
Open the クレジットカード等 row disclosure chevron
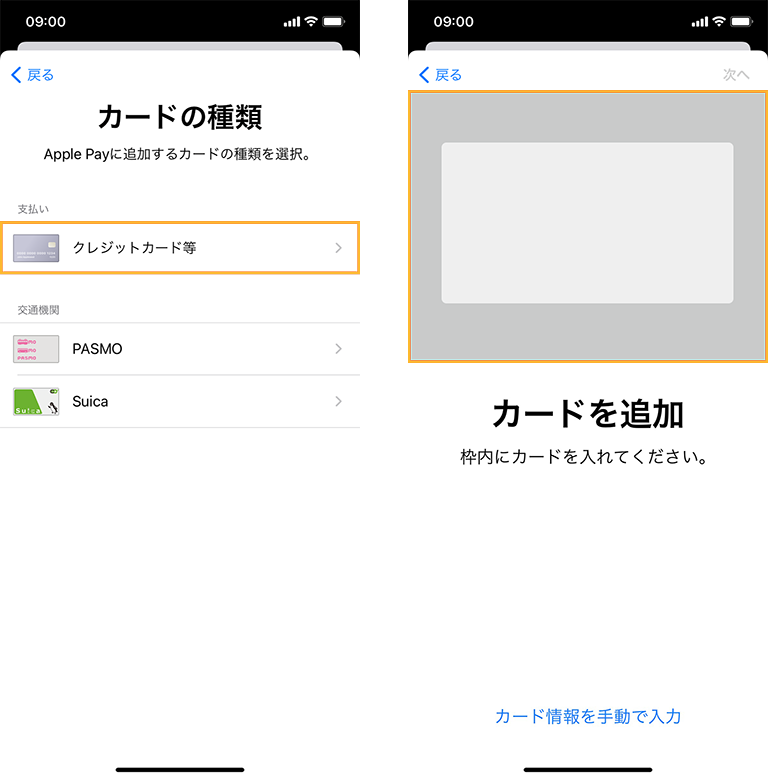(x=338, y=248)
